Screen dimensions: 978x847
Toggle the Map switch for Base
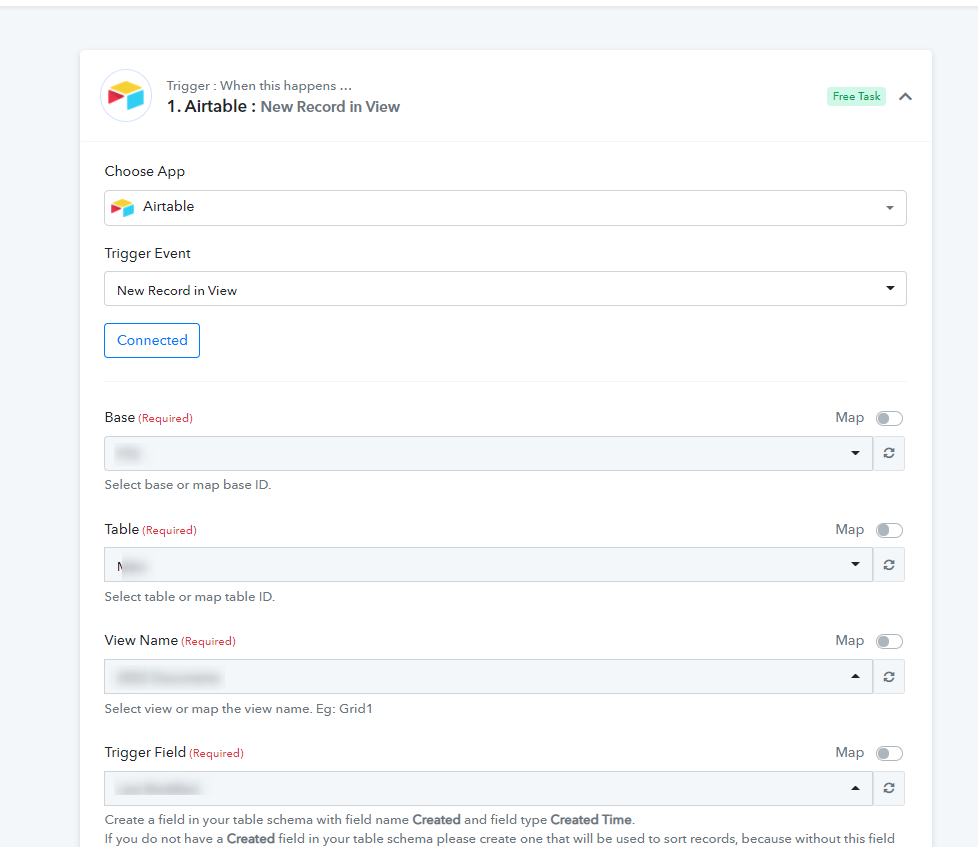(889, 418)
